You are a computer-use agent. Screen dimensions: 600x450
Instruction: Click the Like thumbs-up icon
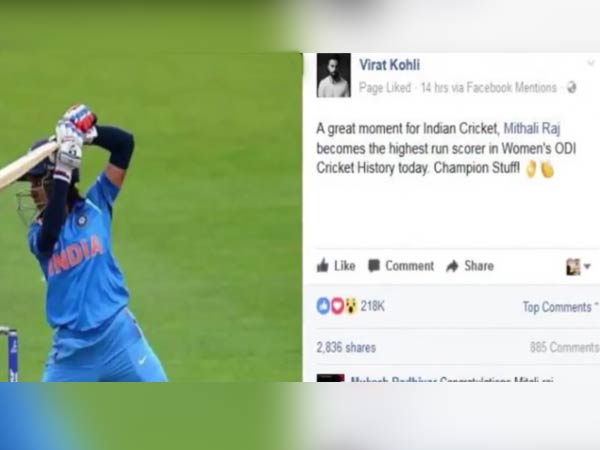click(323, 266)
